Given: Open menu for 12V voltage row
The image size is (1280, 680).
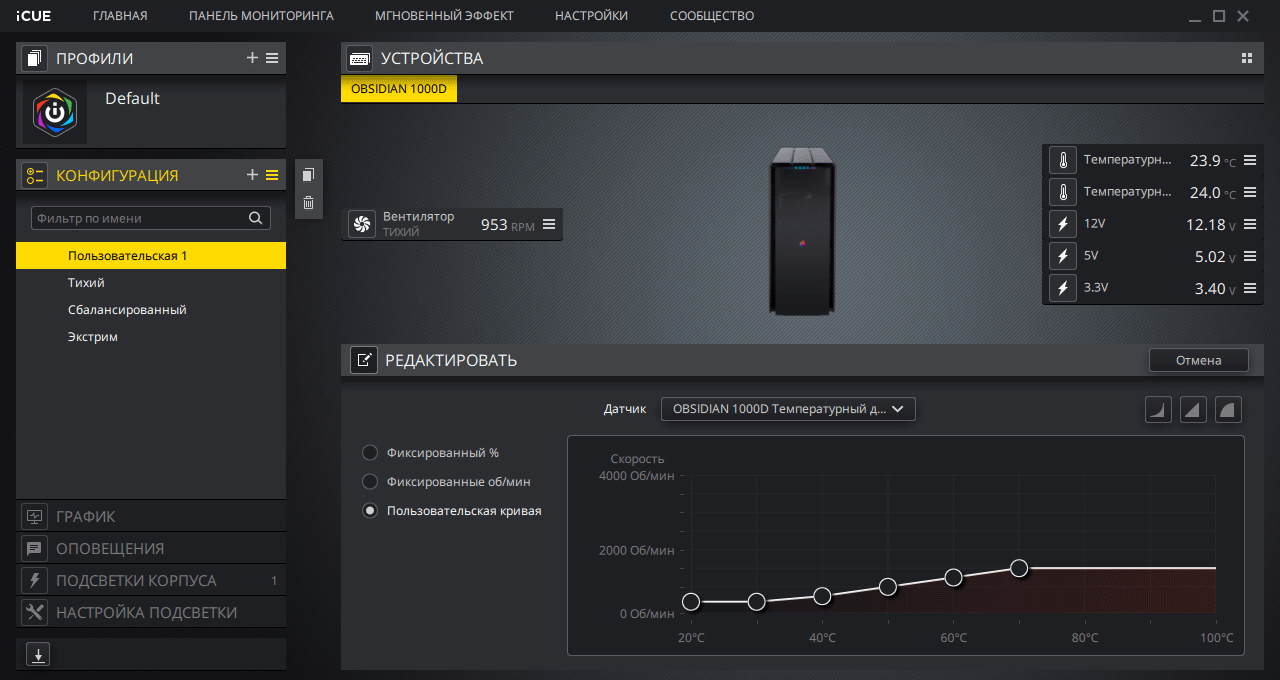Looking at the screenshot, I should (x=1250, y=224).
